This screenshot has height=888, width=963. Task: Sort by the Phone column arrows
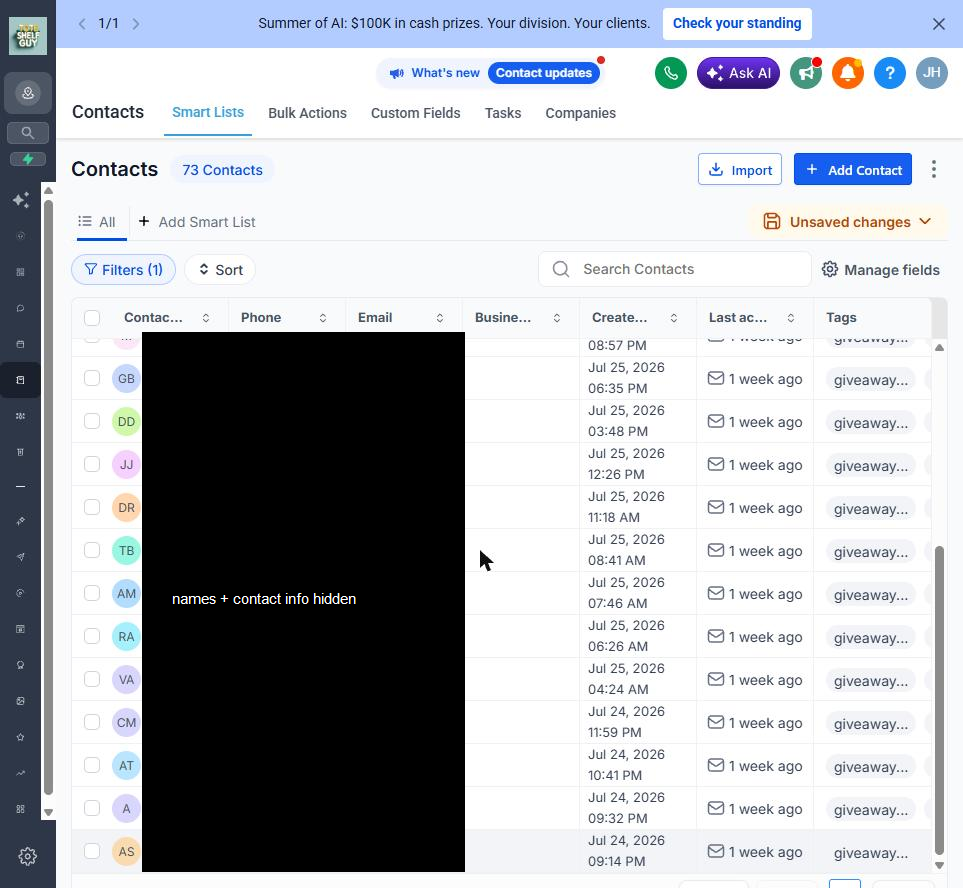coord(322,317)
